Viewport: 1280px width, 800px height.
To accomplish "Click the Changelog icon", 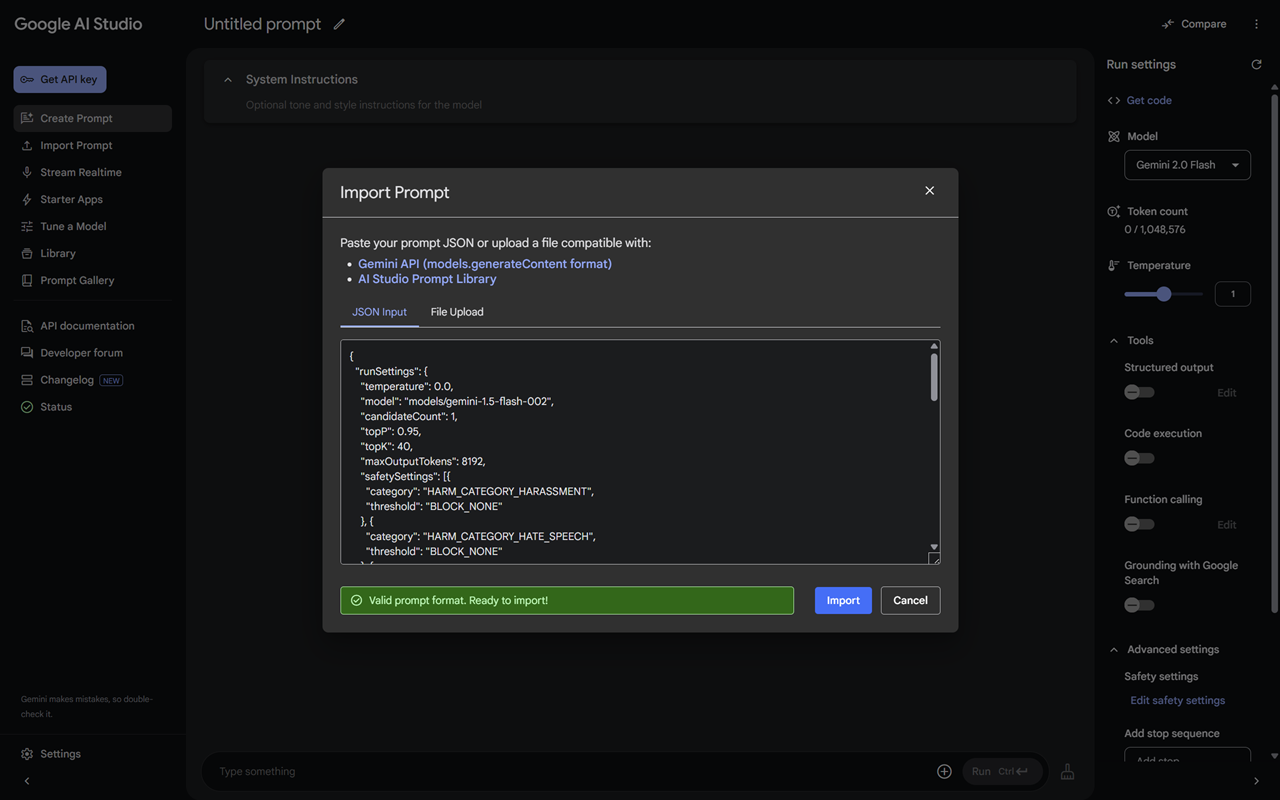I will tap(27, 380).
